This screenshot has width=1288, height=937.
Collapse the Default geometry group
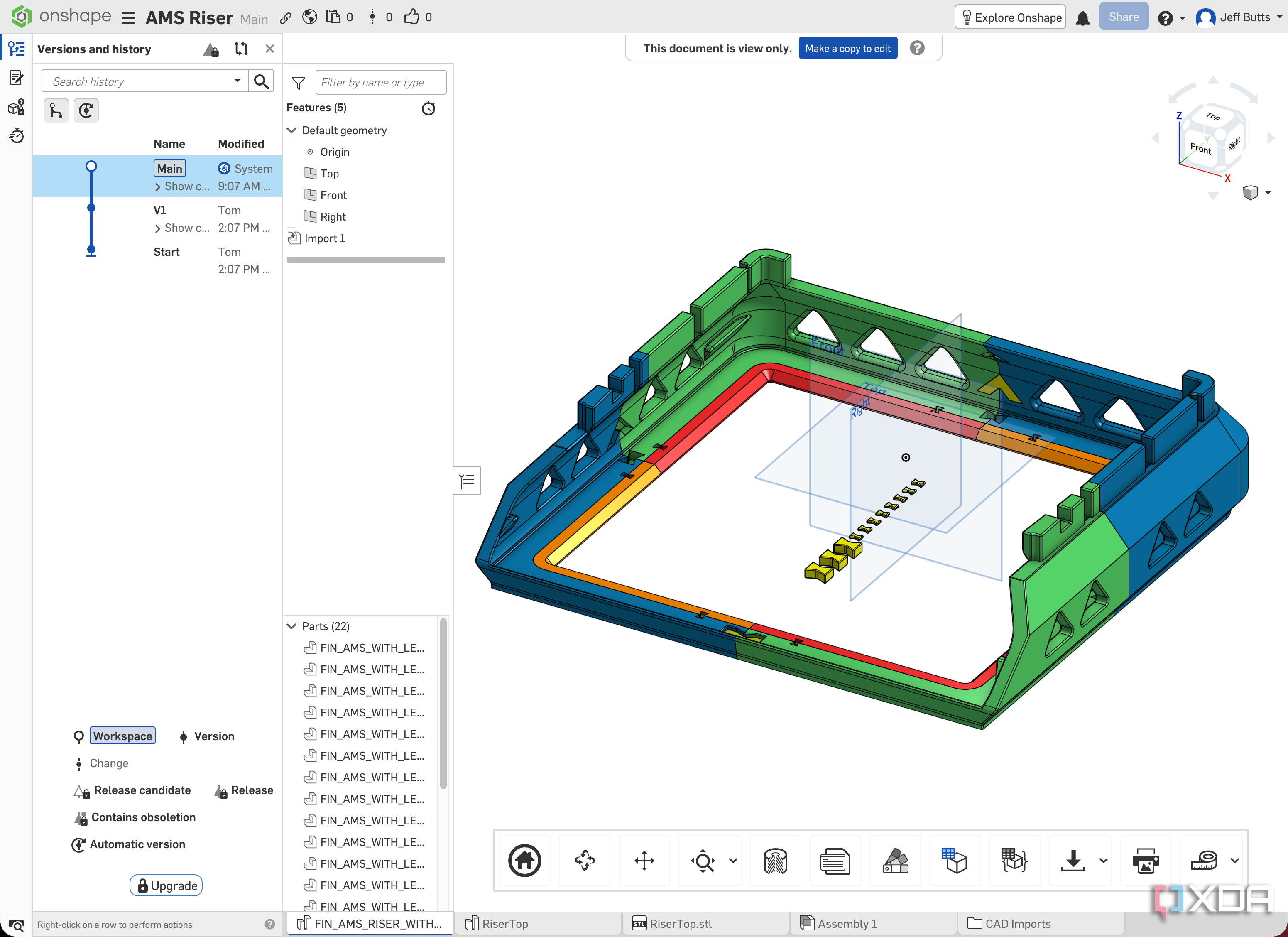point(292,131)
